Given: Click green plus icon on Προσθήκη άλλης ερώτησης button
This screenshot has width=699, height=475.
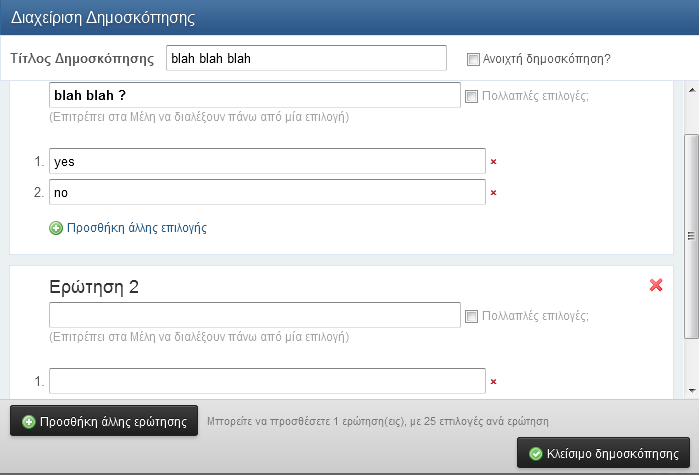Looking at the screenshot, I should point(29,422).
